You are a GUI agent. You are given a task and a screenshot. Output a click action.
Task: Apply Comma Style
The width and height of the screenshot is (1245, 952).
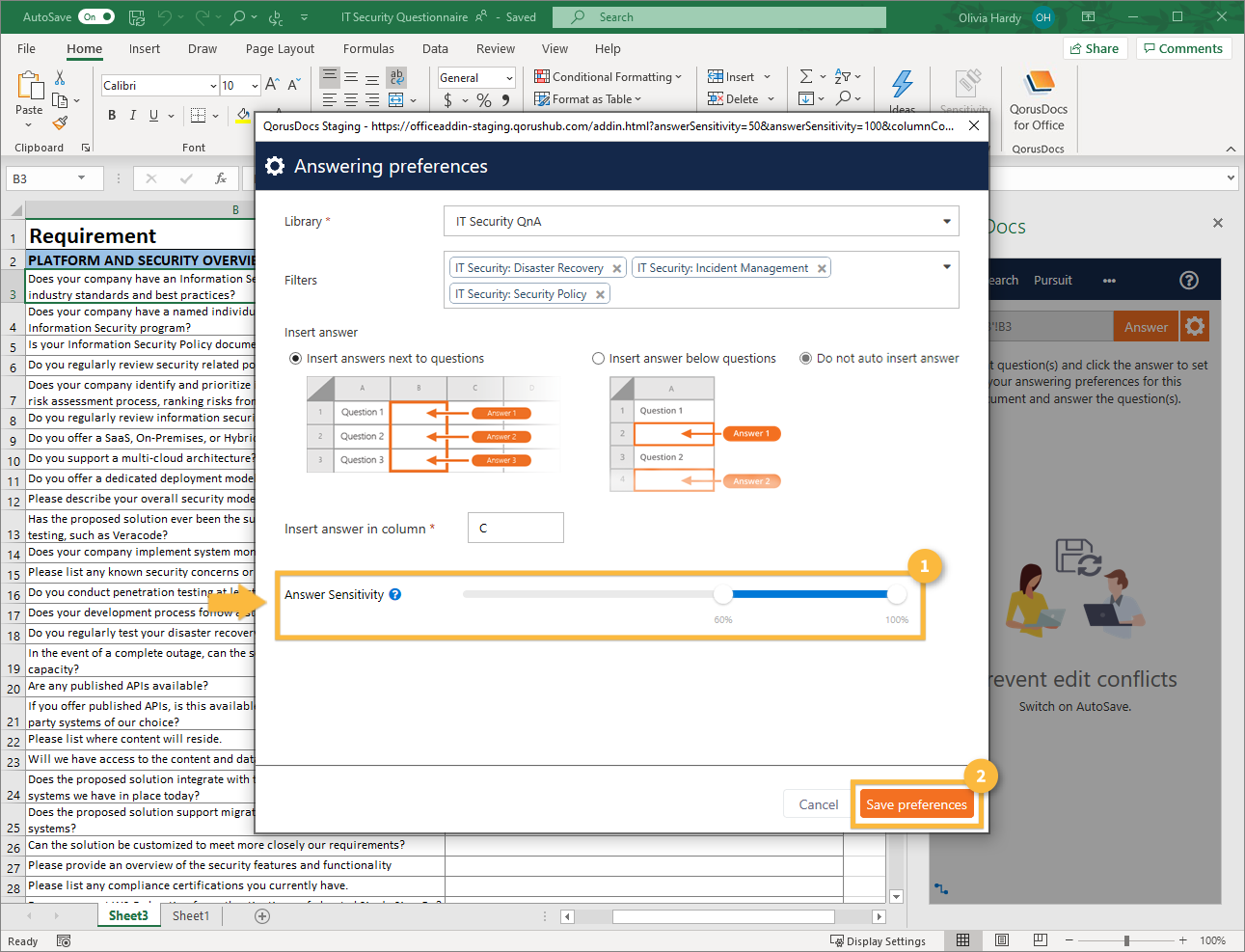click(x=505, y=100)
